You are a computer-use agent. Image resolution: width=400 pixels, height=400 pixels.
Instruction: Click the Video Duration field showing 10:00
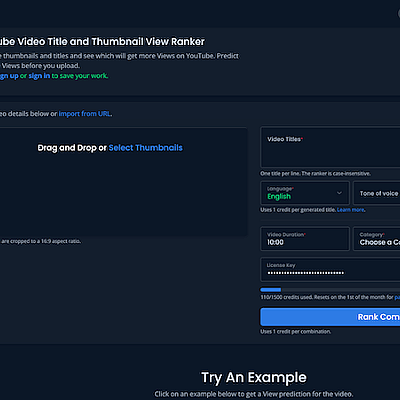(305, 239)
